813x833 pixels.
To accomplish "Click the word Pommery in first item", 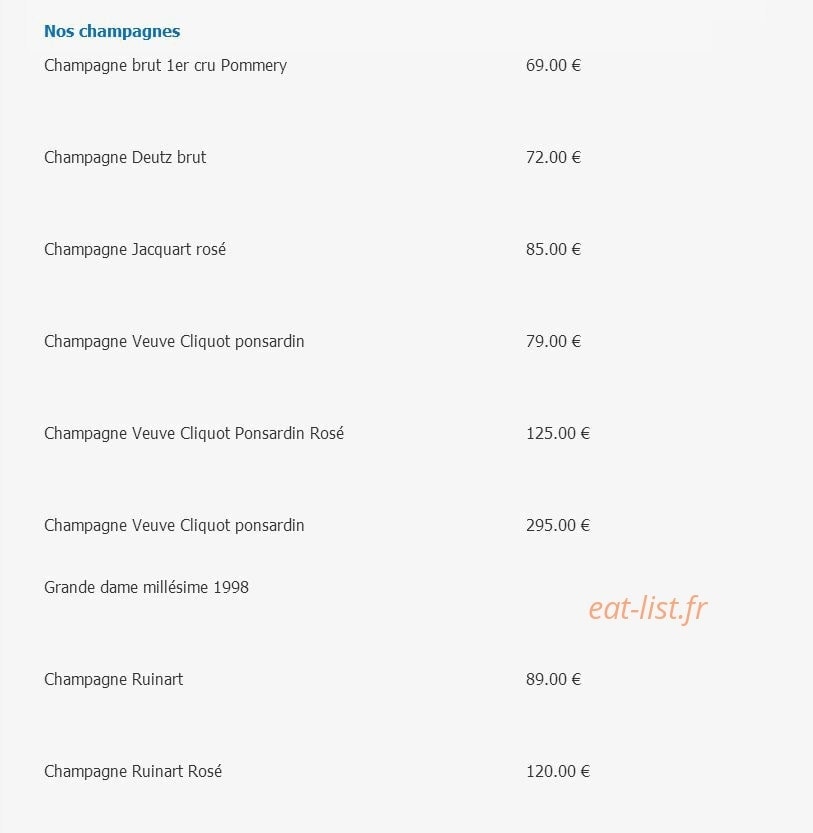I will (x=253, y=66).
